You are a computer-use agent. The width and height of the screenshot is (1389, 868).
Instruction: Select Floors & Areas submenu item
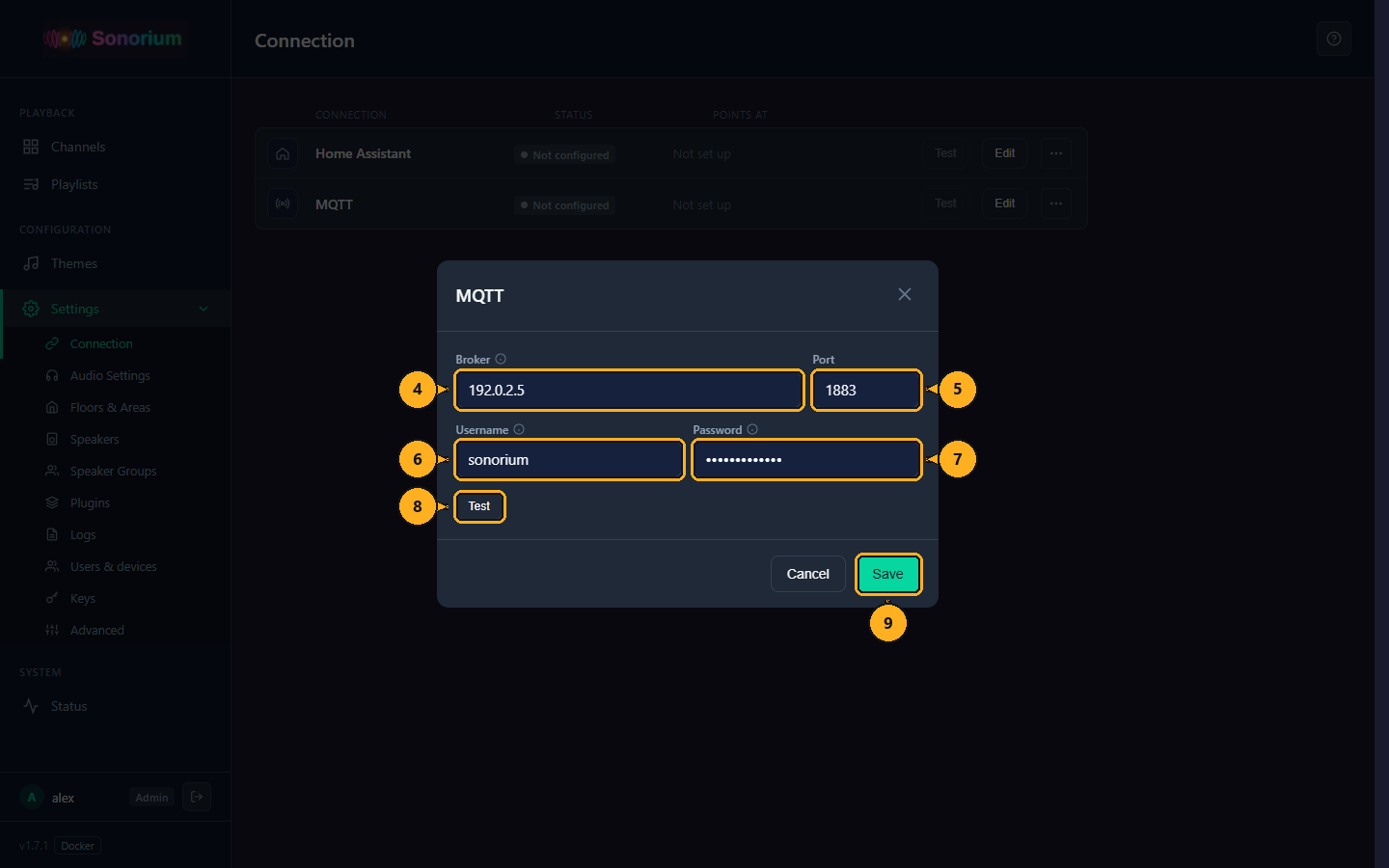[116, 407]
